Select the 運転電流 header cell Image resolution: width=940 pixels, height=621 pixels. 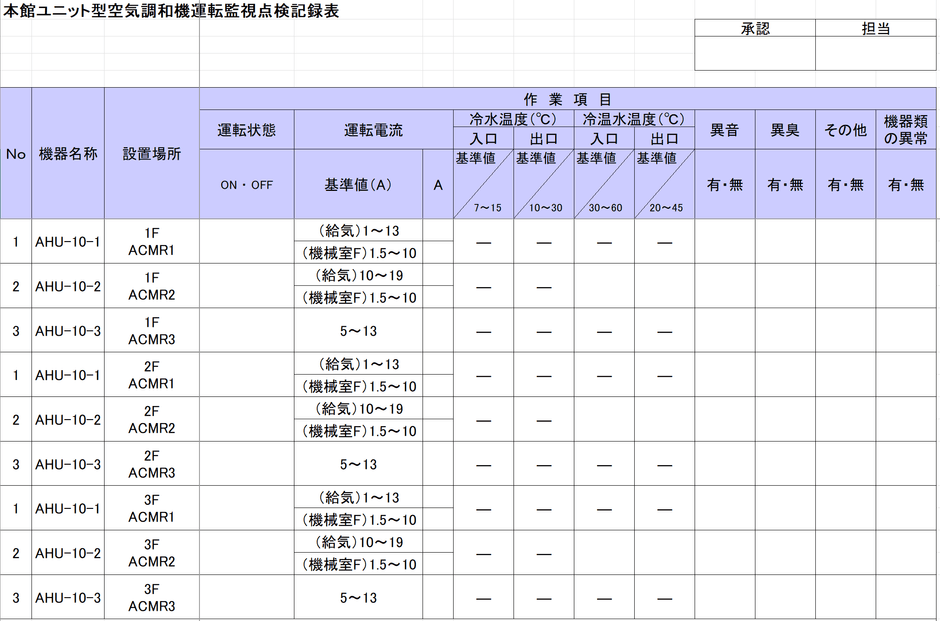click(x=373, y=129)
